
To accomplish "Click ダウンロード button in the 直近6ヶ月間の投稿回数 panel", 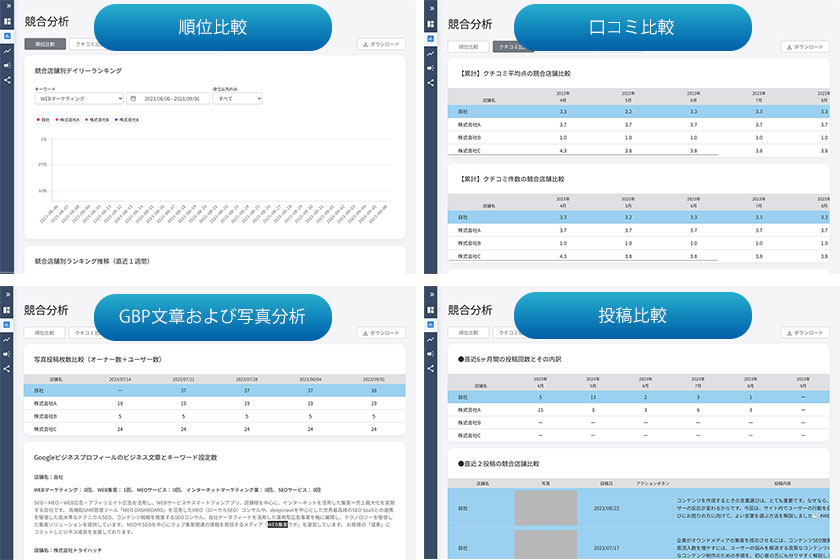I will pos(805,333).
